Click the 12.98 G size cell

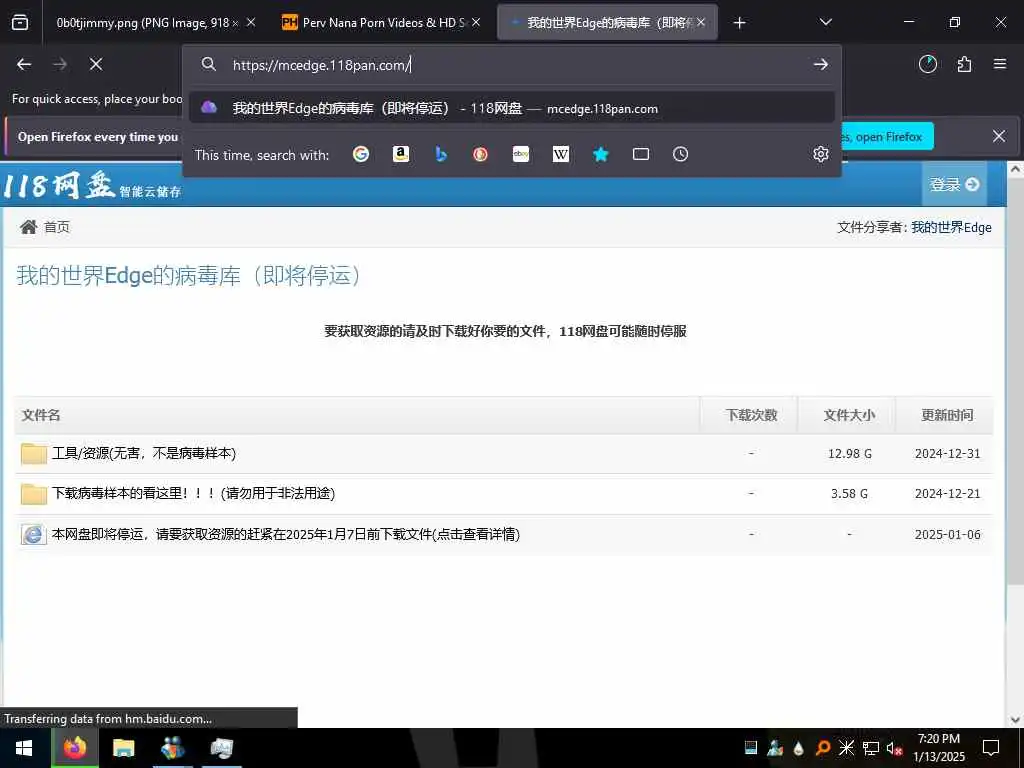[x=850, y=453]
